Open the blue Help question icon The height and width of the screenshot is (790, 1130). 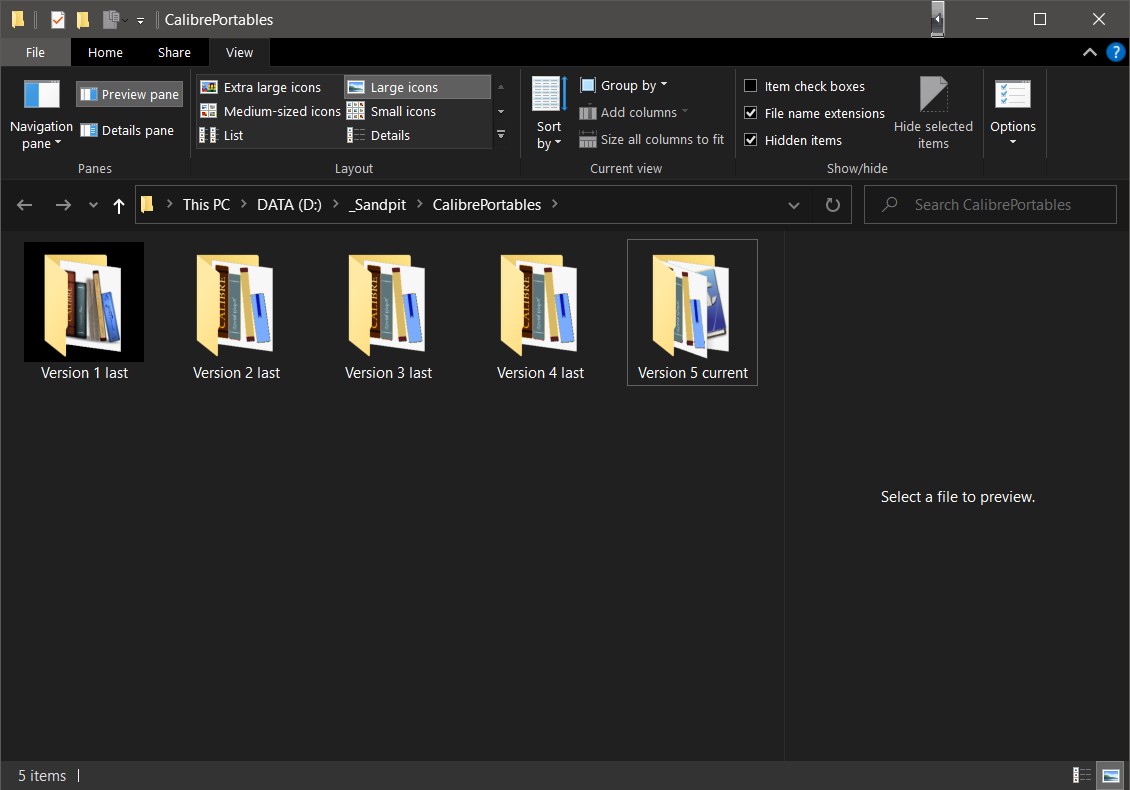tap(1115, 52)
